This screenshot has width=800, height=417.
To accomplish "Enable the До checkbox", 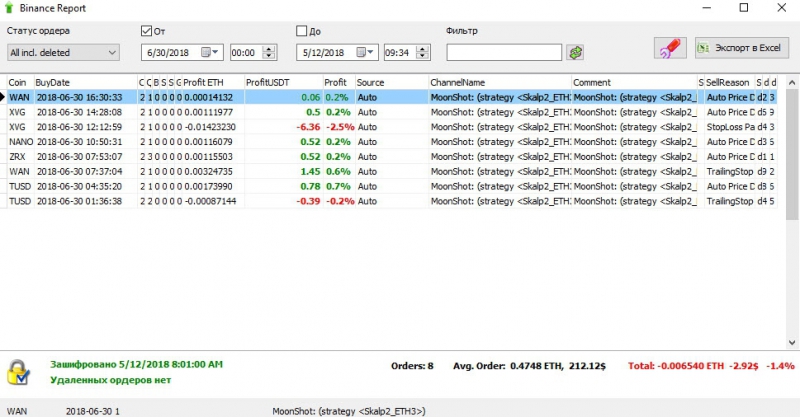I will click(x=302, y=31).
